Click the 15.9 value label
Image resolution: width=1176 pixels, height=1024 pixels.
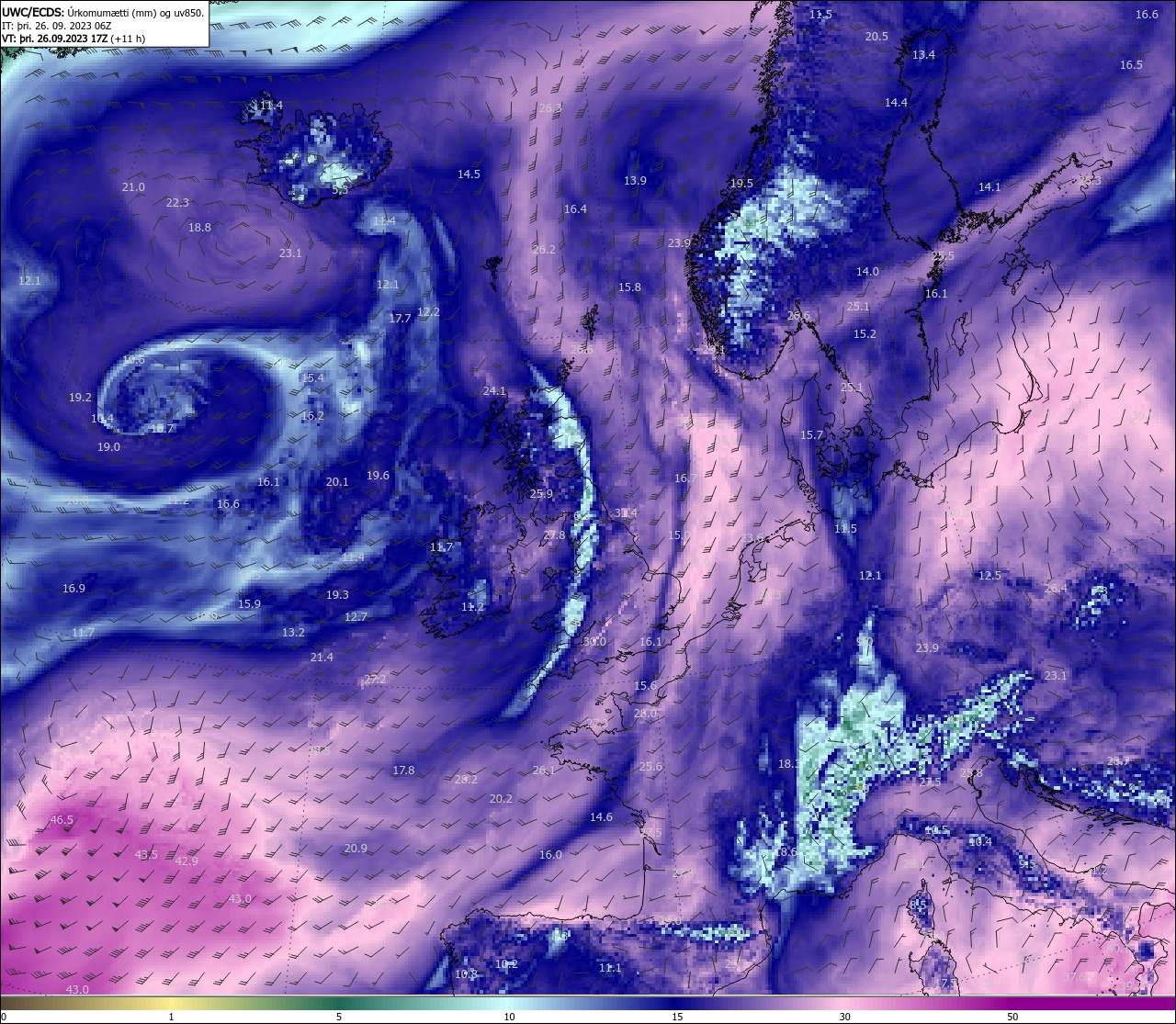coord(249,604)
